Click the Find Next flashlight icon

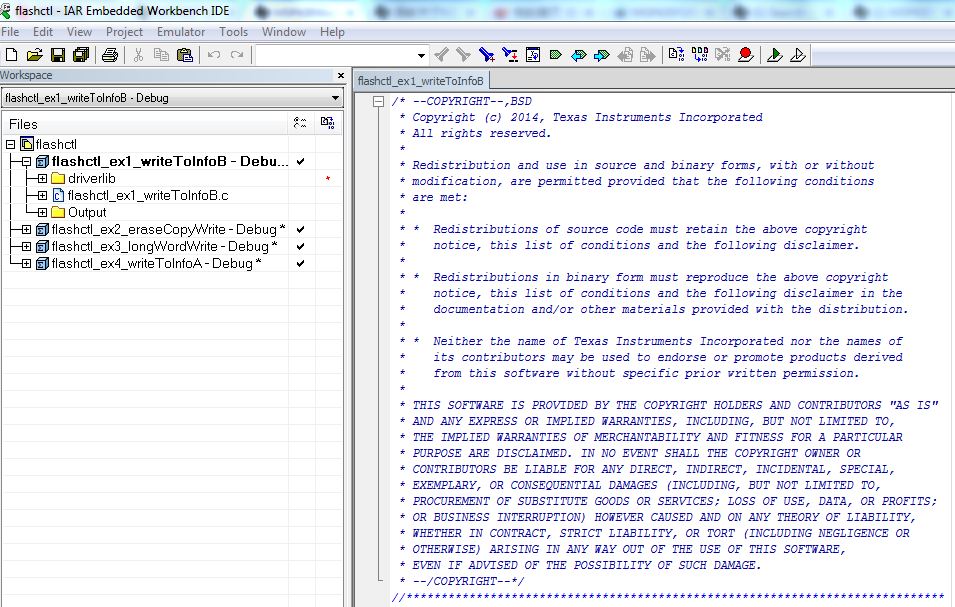463,55
